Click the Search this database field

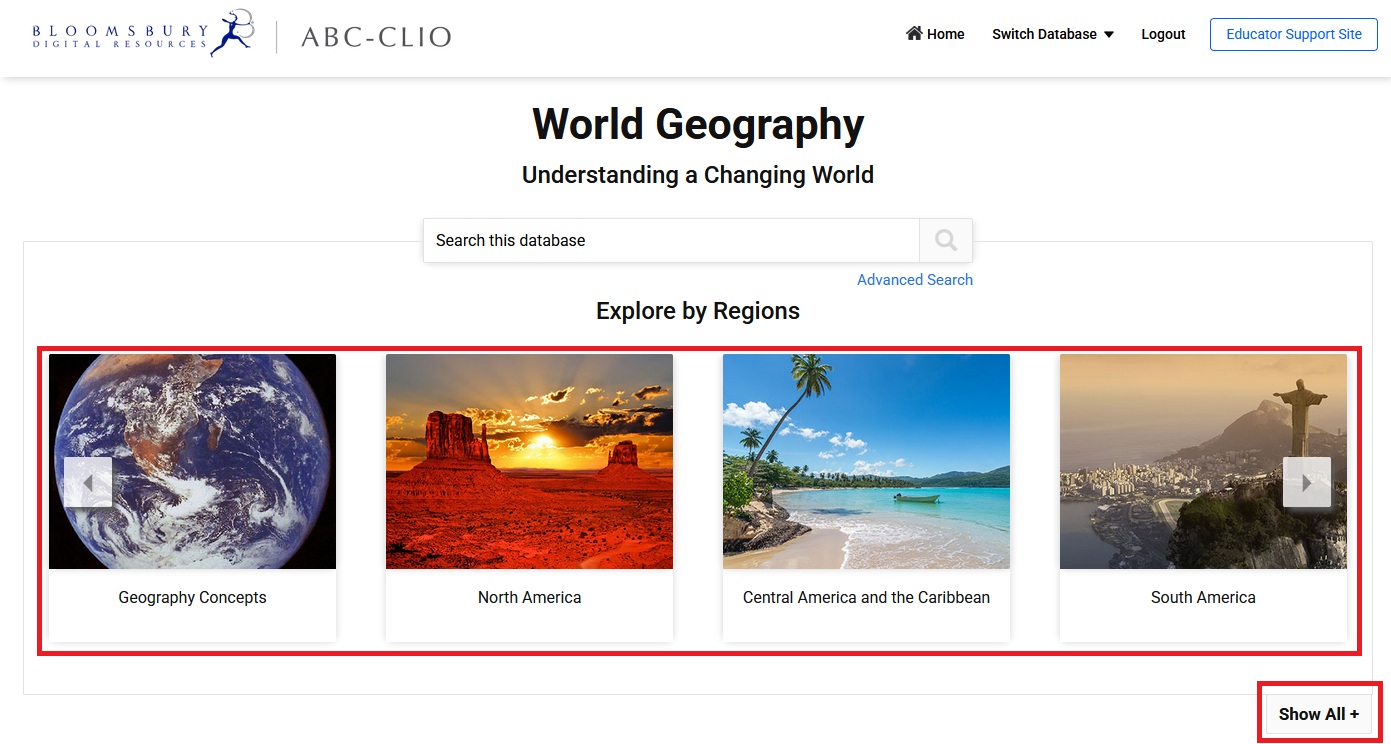[671, 240]
